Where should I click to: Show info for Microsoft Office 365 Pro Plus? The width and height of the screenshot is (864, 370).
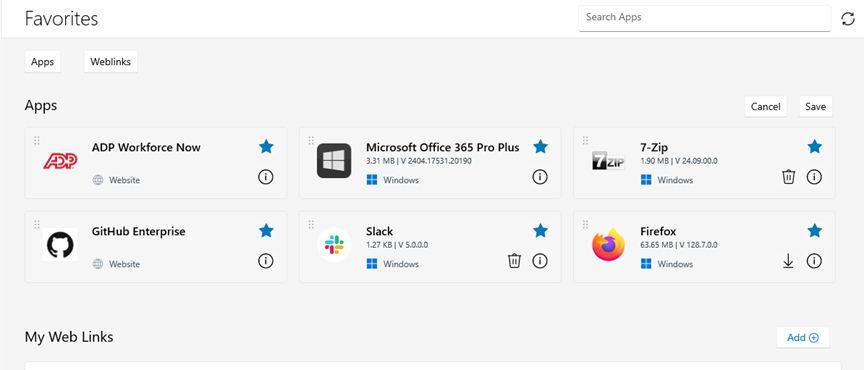(539, 177)
